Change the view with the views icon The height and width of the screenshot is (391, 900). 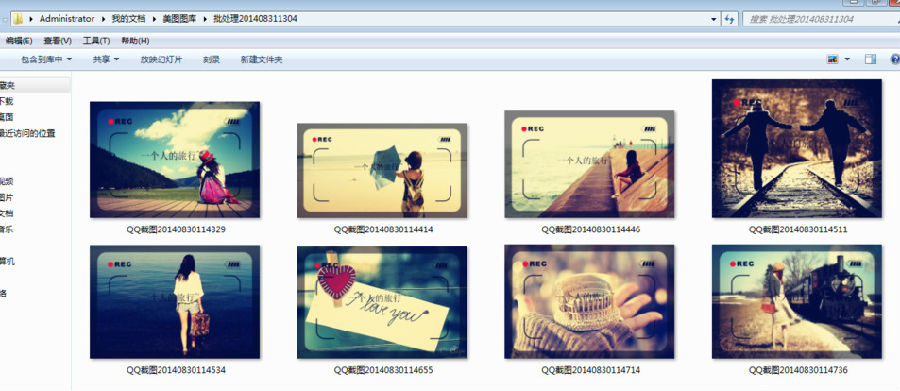832,59
